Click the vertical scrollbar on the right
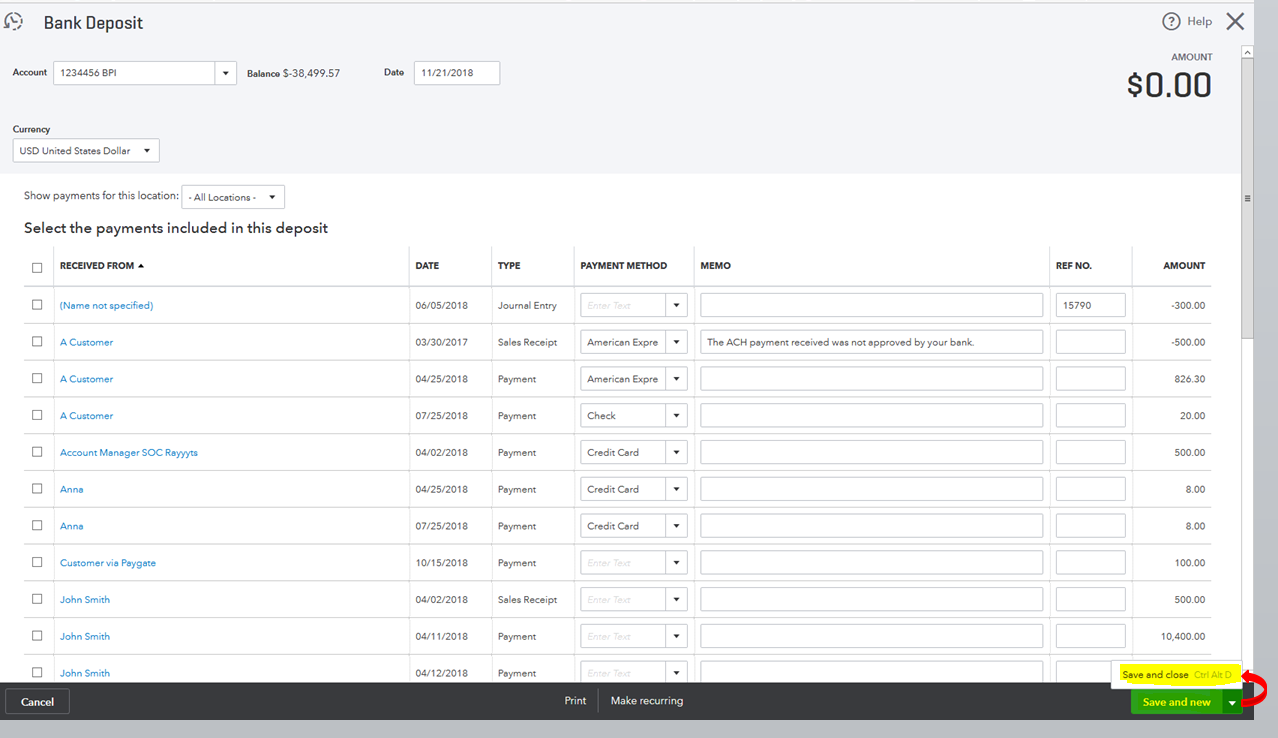The width and height of the screenshot is (1278, 738). pyautogui.click(x=1246, y=199)
